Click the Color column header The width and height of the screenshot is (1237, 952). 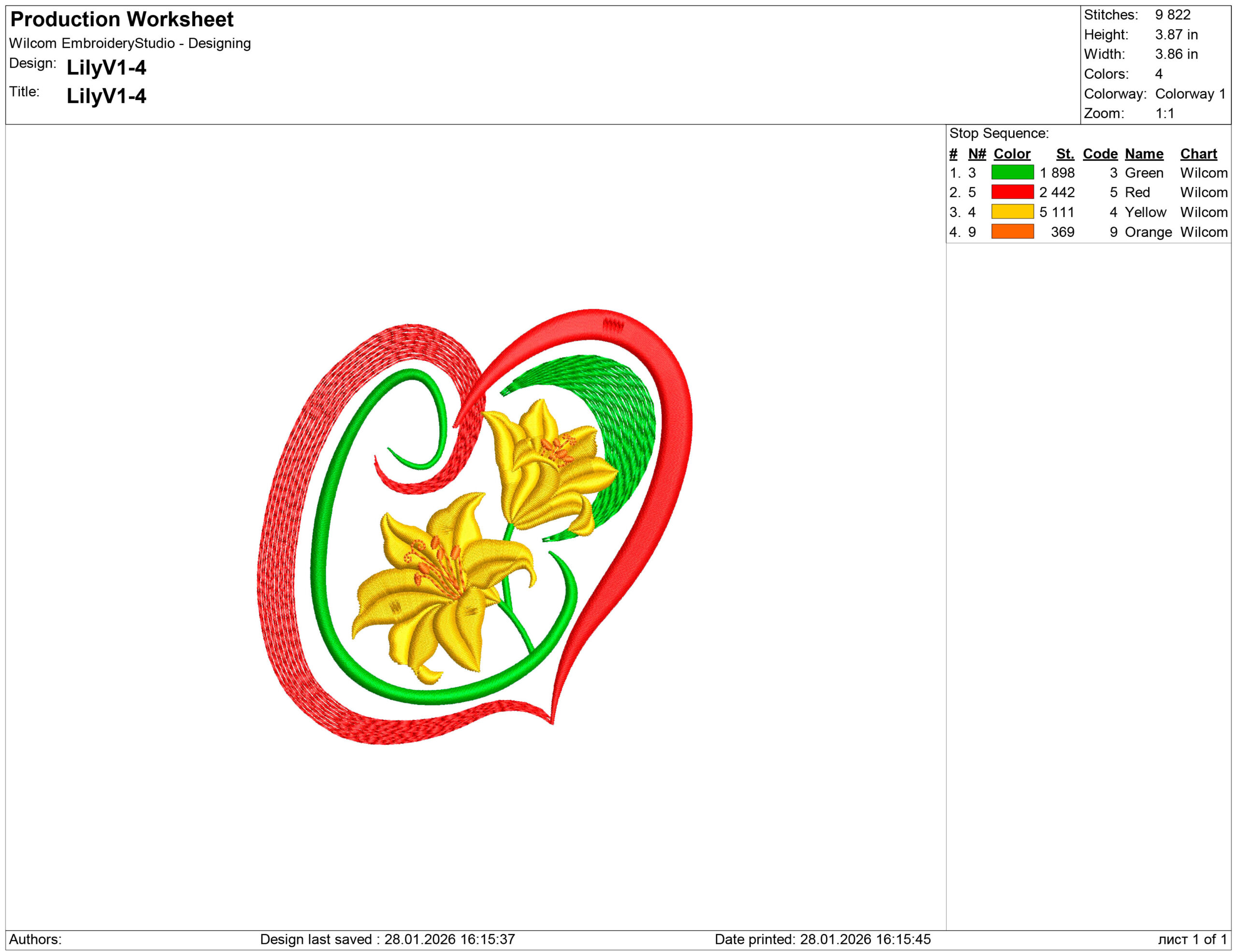(1011, 154)
